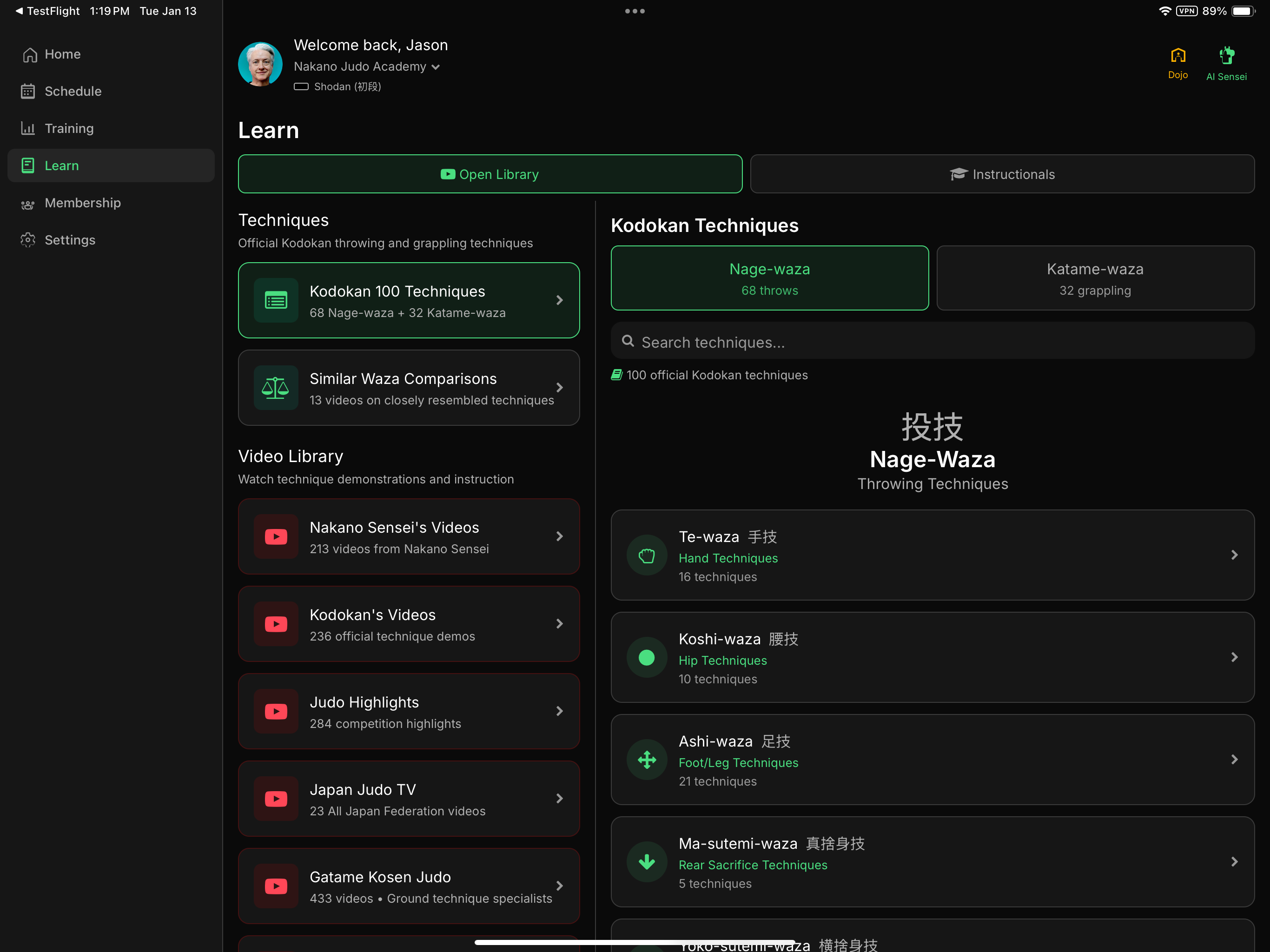Click Kodokan's Videos play icon

tap(276, 623)
